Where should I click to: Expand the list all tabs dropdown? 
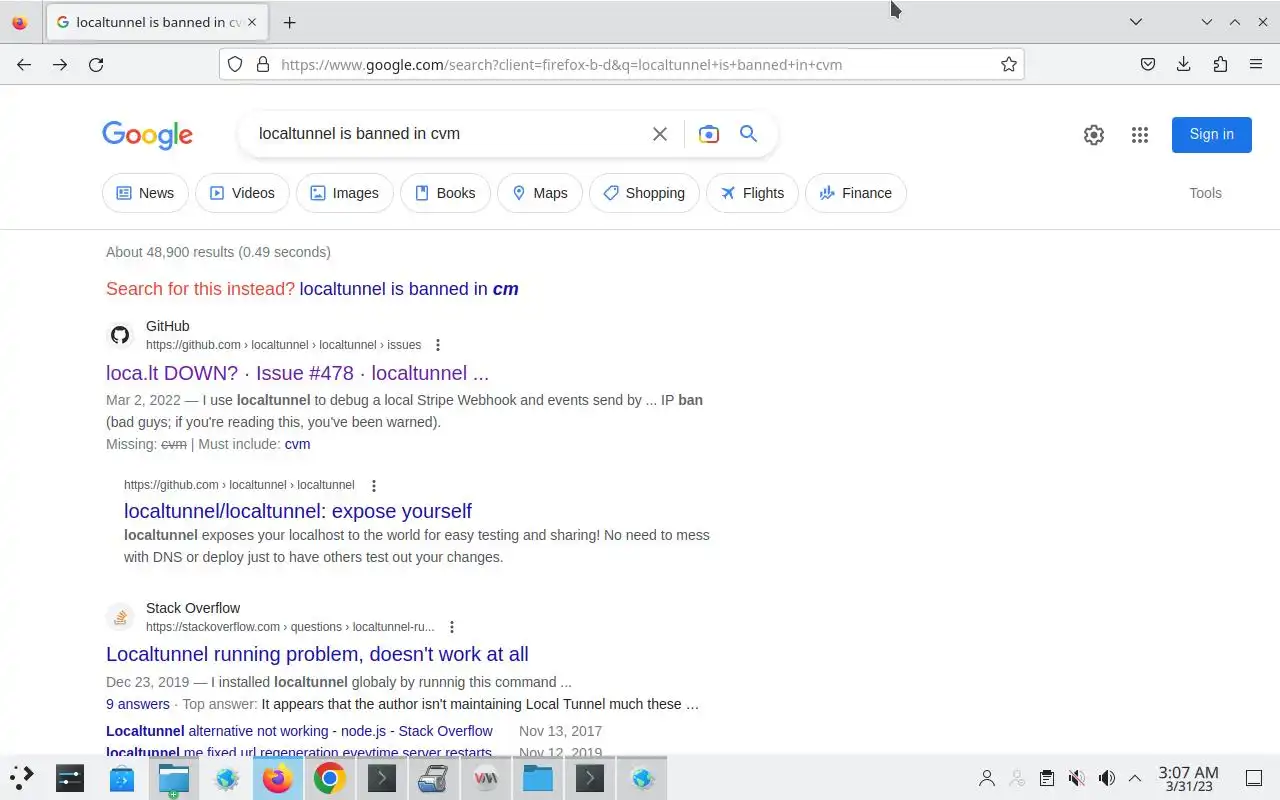pos(1136,22)
